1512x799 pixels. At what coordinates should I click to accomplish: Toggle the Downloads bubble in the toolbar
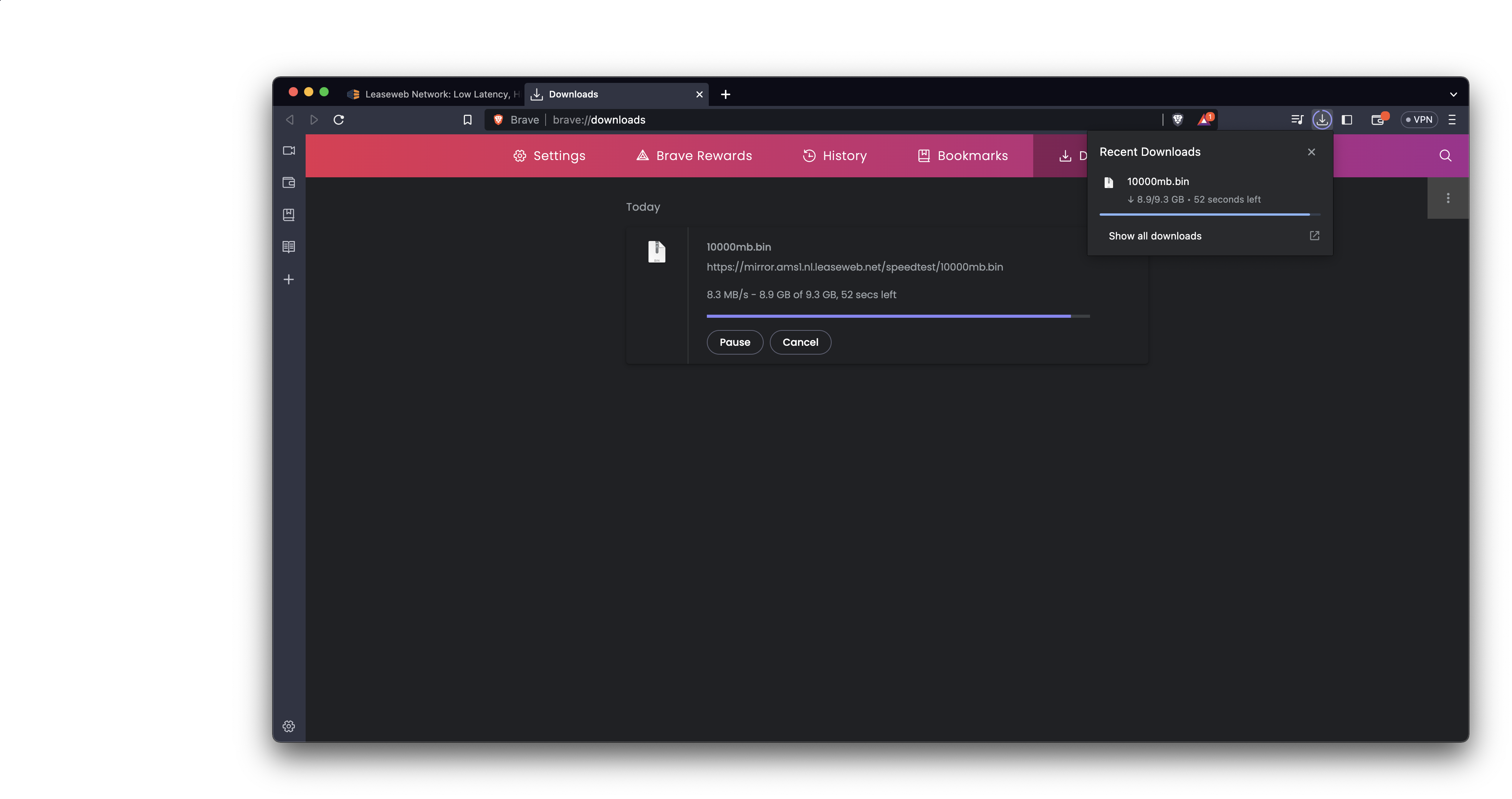coord(1322,119)
